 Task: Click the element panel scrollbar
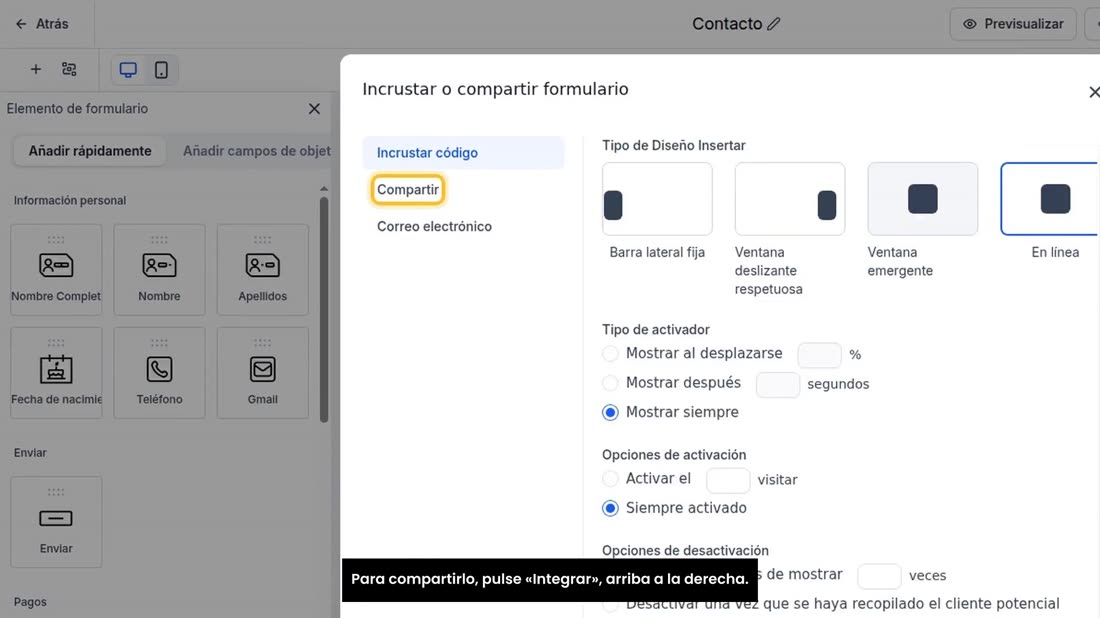tap(324, 309)
